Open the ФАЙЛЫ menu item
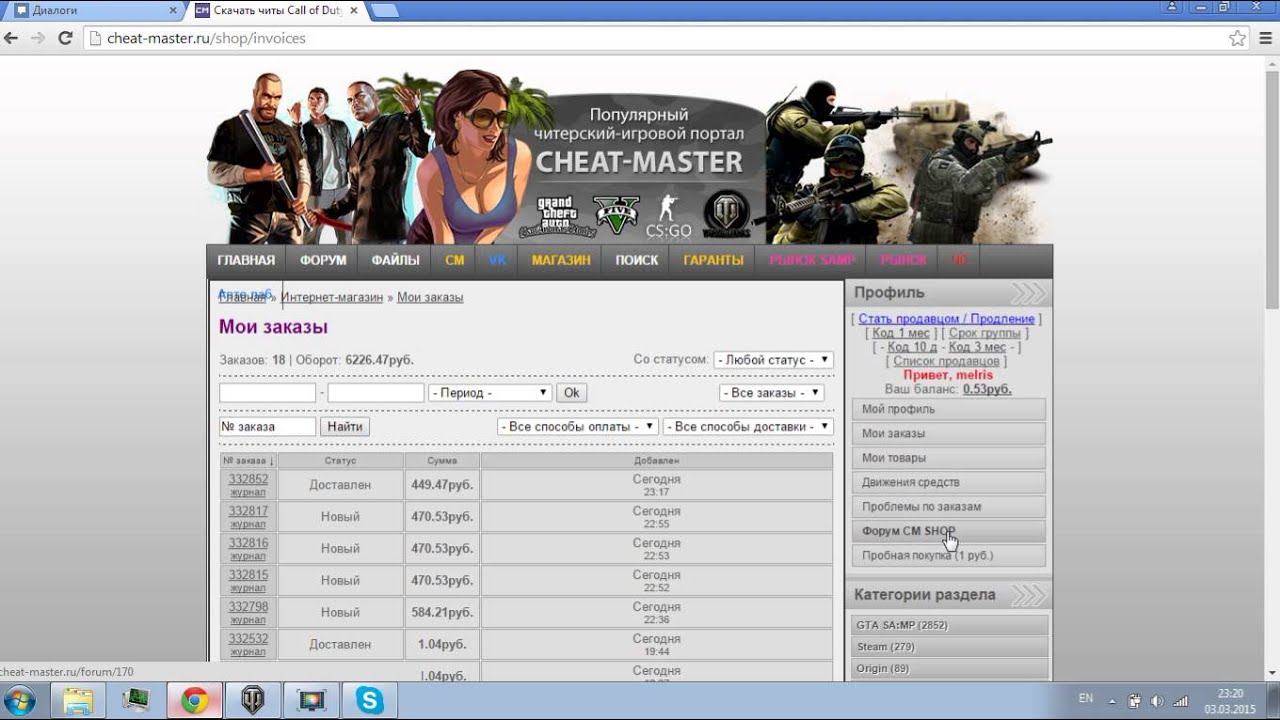This screenshot has width=1280, height=720. 395,260
